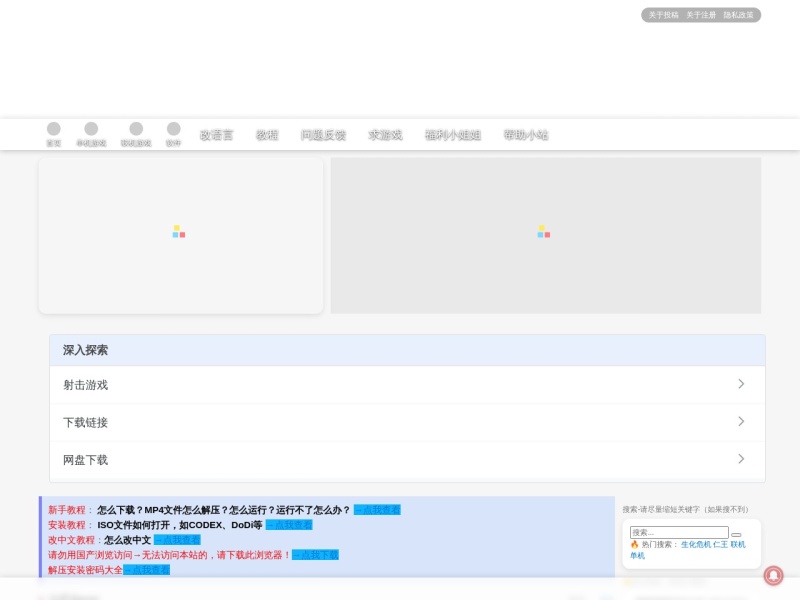The height and width of the screenshot is (600, 800).
Task: Focus the 搜索 search input field
Action: 679,533
